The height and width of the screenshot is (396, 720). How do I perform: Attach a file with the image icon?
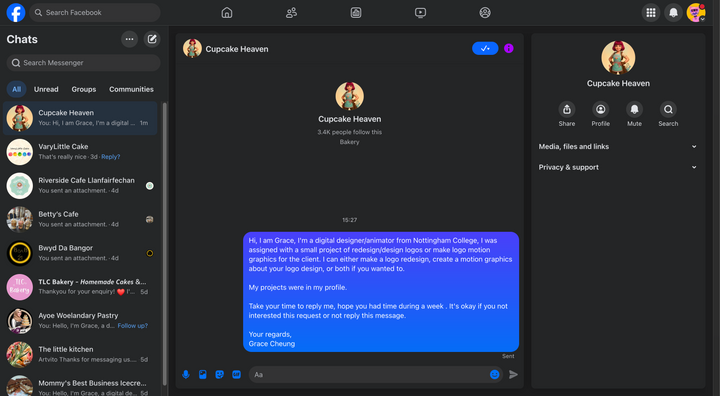202,374
